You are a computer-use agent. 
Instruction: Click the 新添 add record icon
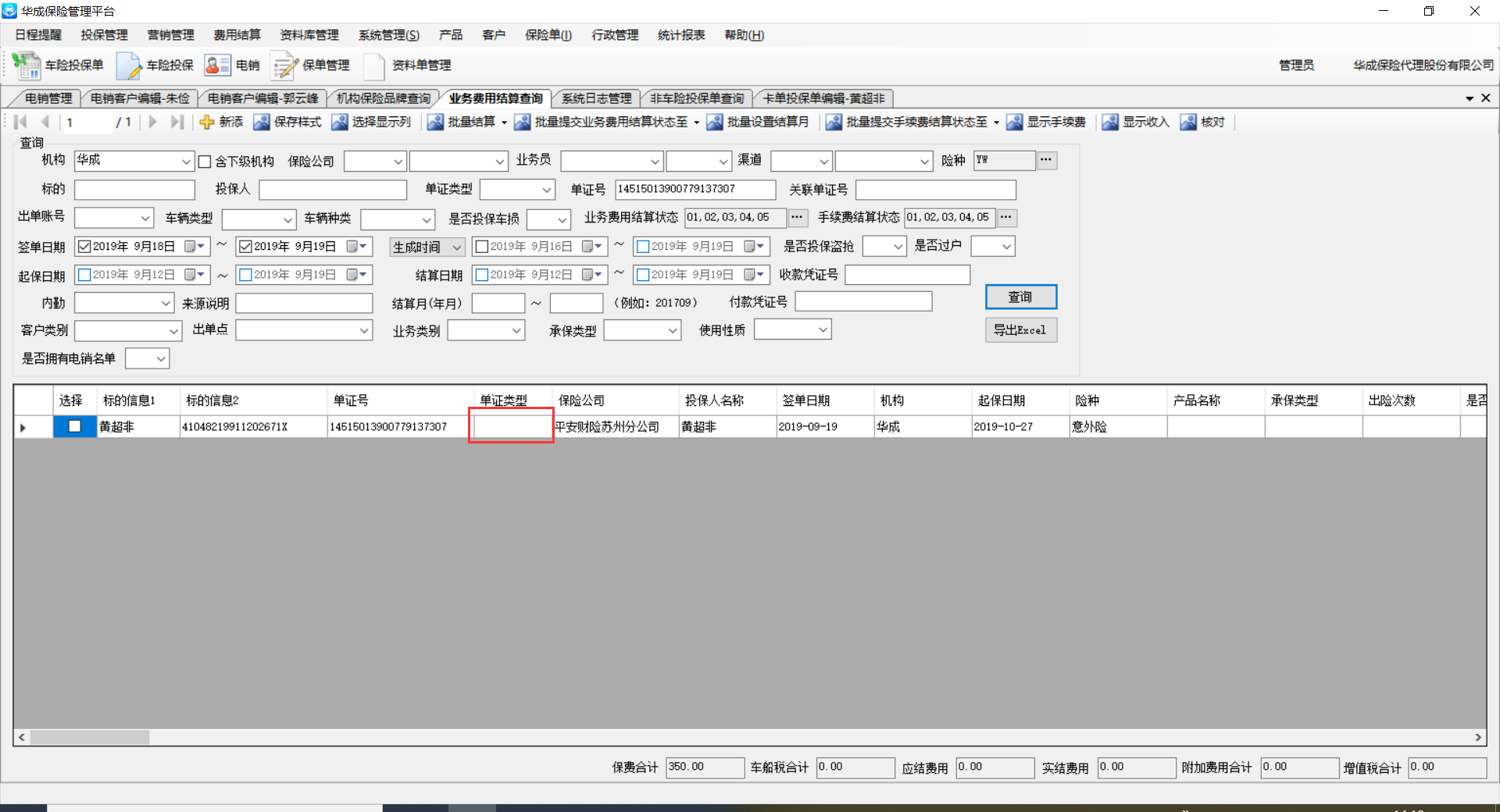coord(207,123)
